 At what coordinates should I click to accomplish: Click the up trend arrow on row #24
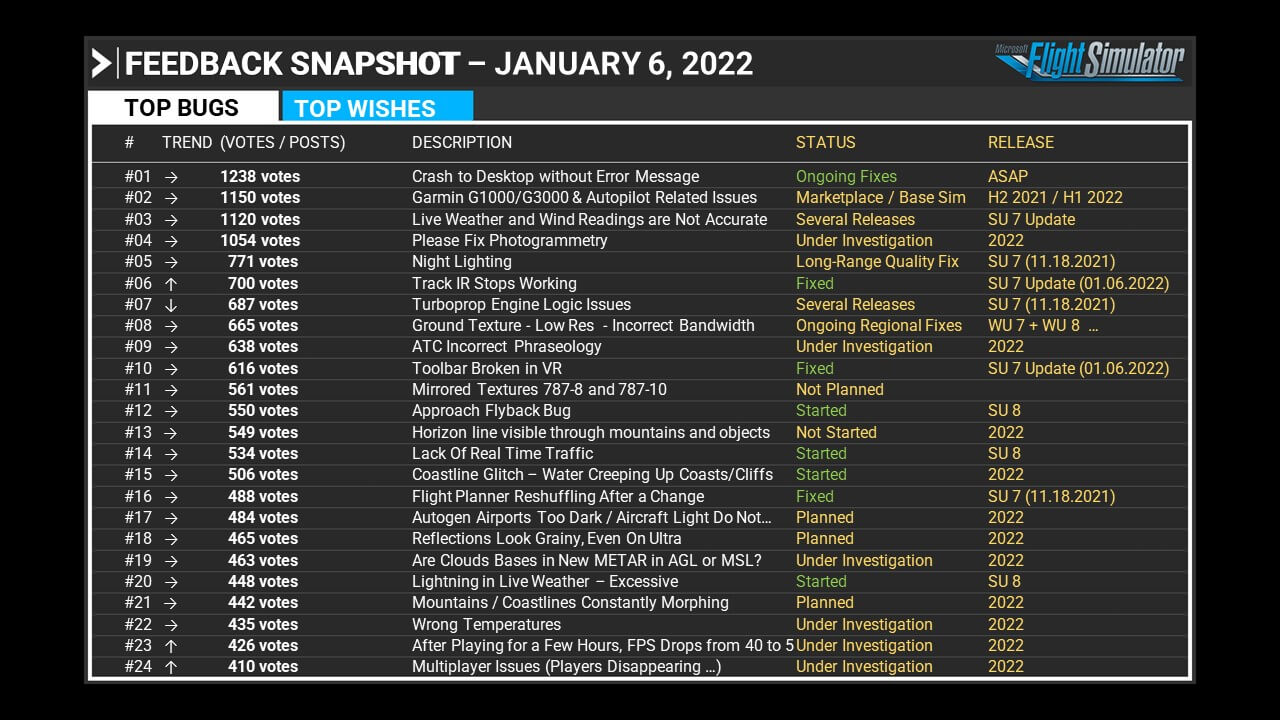[171, 666]
